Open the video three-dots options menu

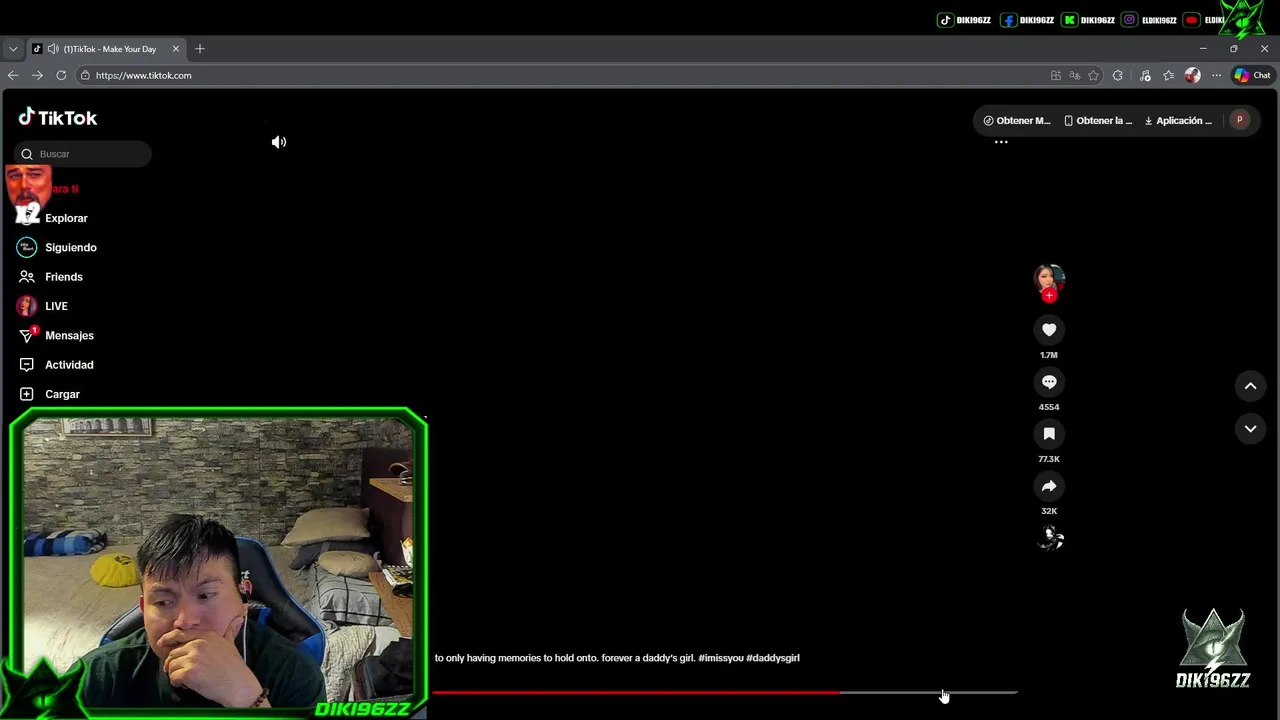1001,142
